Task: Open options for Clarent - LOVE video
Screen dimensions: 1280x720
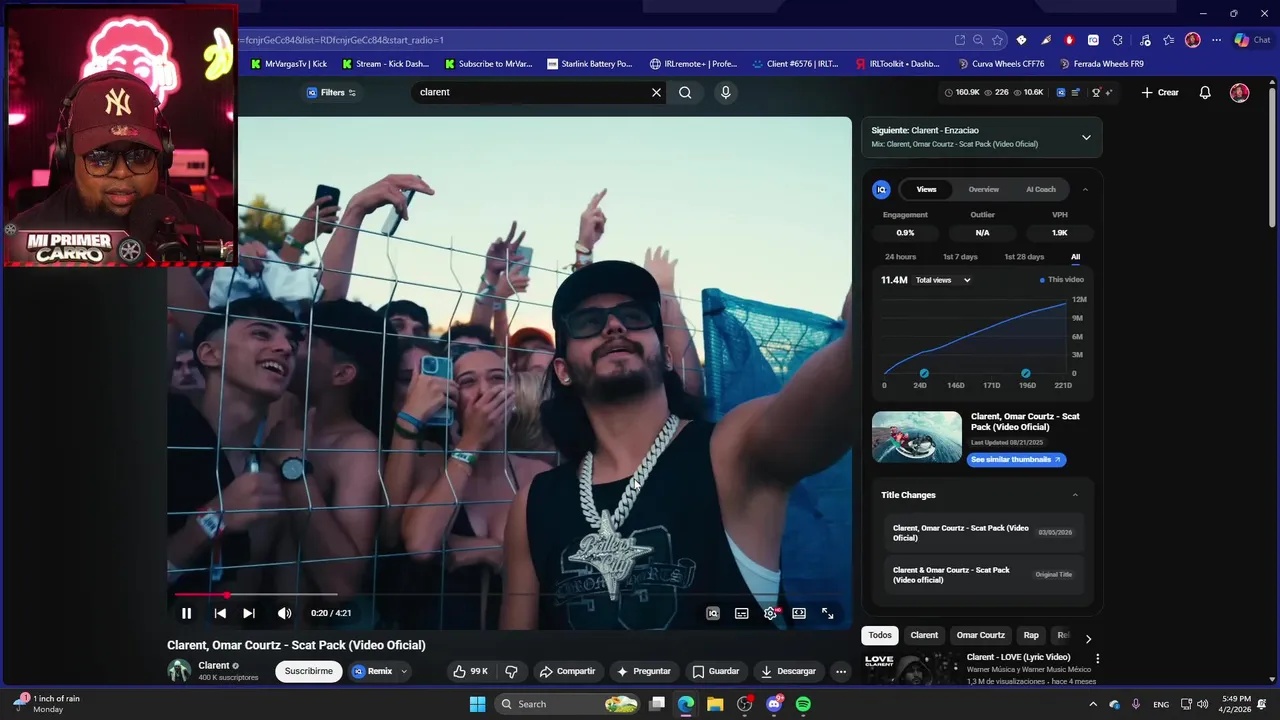Action: [1097, 659]
